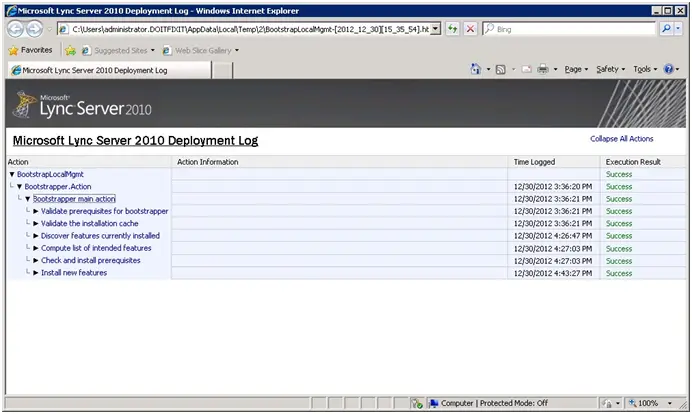Image resolution: width=692 pixels, height=414 pixels.
Task: Click the browser Back arrow button
Action: tap(15, 29)
